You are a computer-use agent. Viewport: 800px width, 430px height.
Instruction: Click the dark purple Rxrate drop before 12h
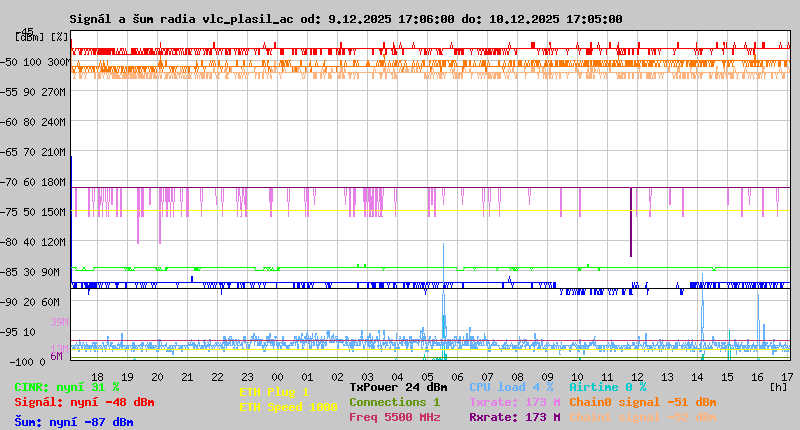[x=631, y=222]
